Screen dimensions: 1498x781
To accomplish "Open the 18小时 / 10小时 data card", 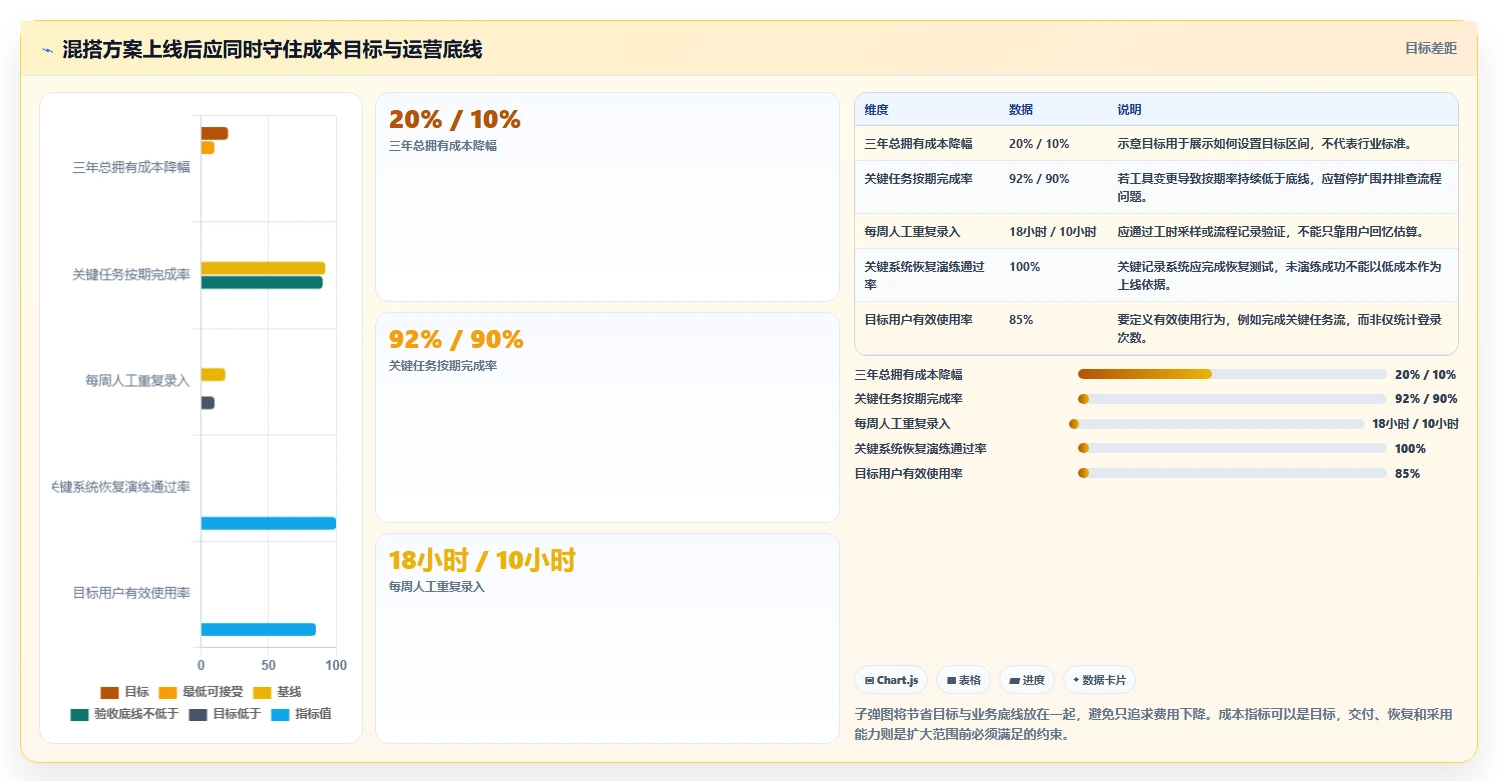I will tap(607, 638).
